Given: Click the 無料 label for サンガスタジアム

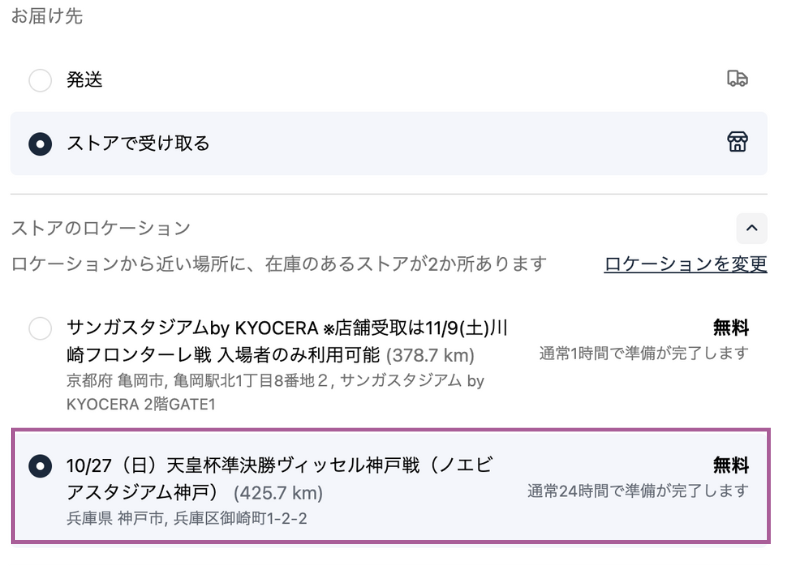Looking at the screenshot, I should pos(731,327).
